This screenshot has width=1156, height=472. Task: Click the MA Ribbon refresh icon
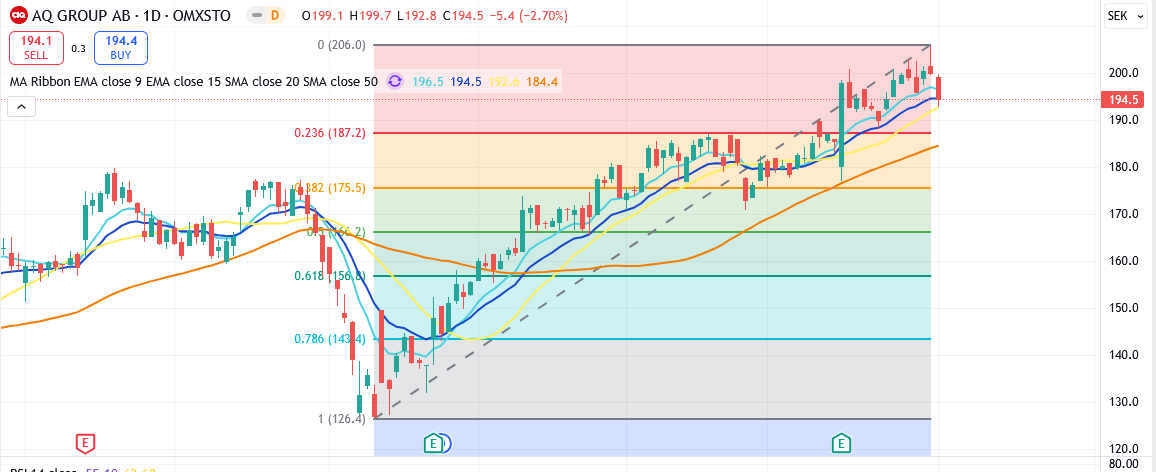click(395, 82)
